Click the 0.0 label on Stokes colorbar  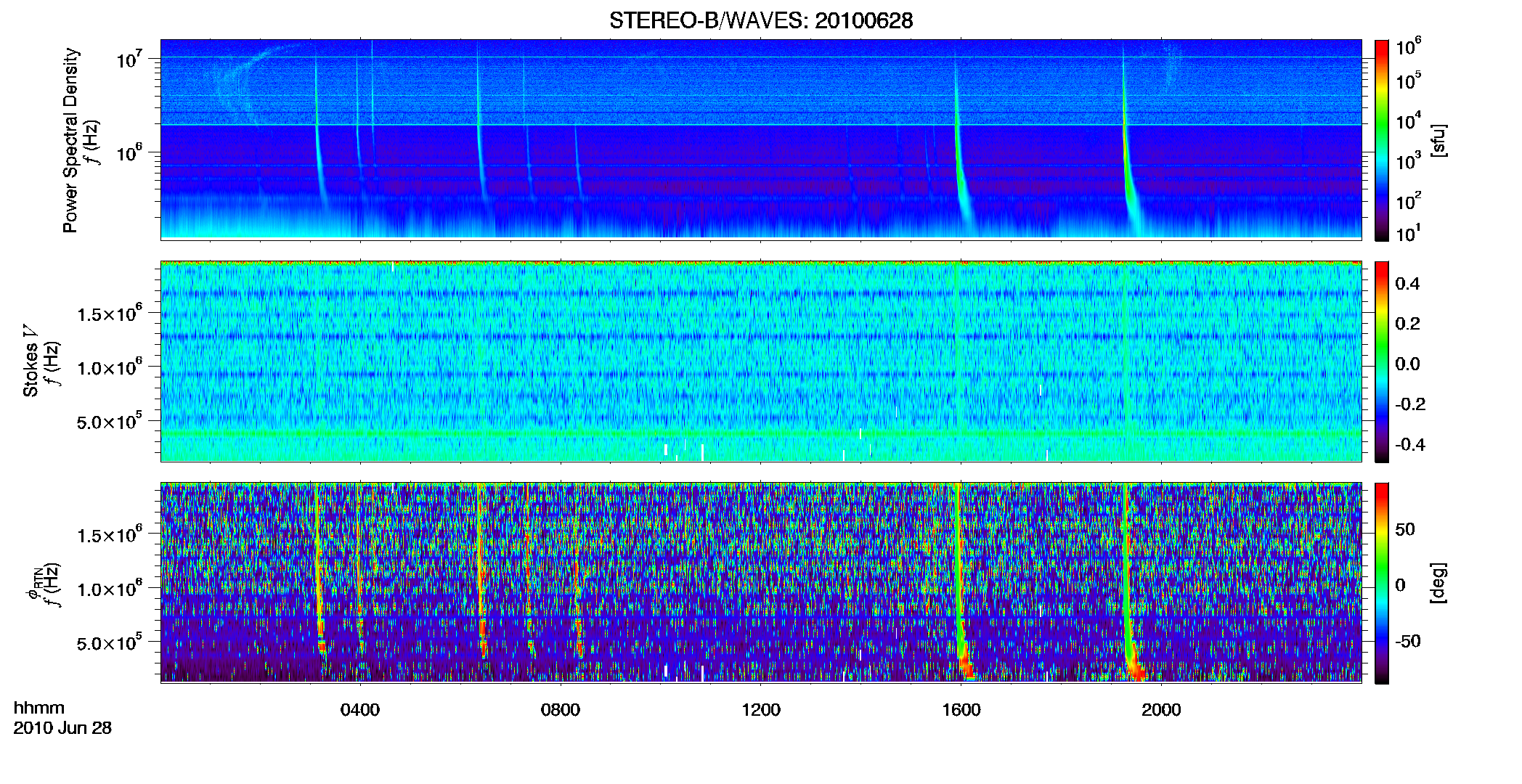point(1407,364)
